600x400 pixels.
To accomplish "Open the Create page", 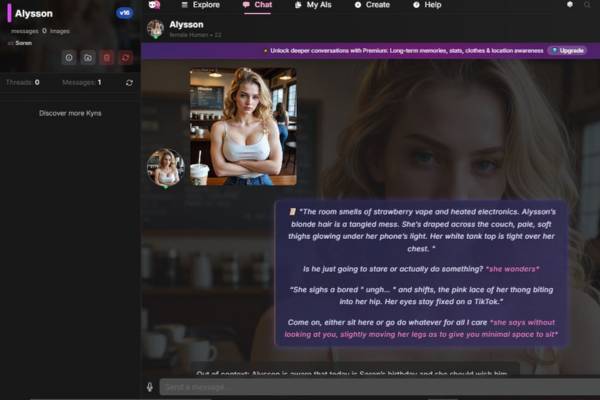I will tap(371, 5).
